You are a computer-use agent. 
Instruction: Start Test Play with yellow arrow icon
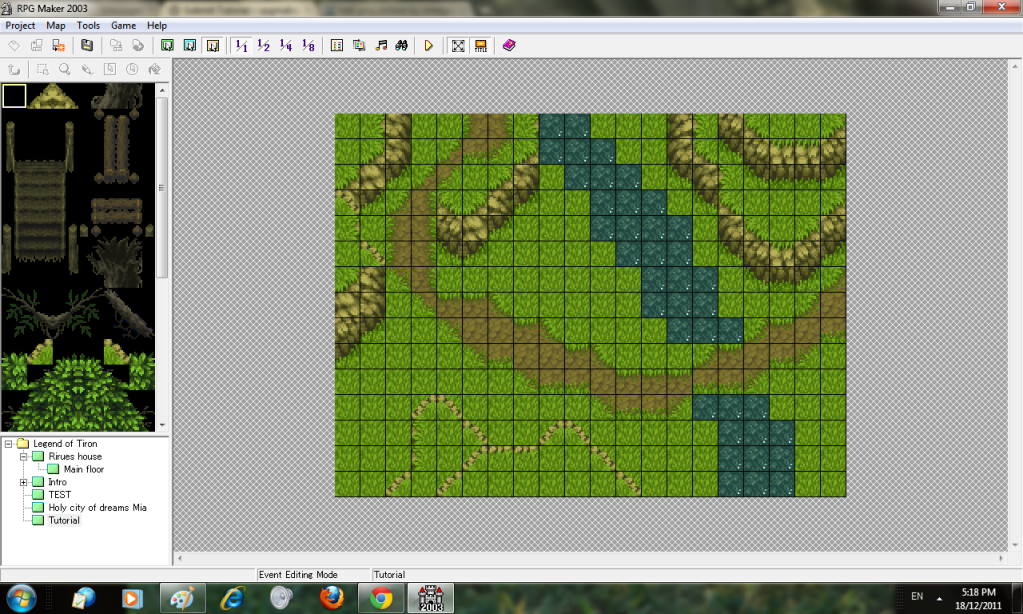429,46
